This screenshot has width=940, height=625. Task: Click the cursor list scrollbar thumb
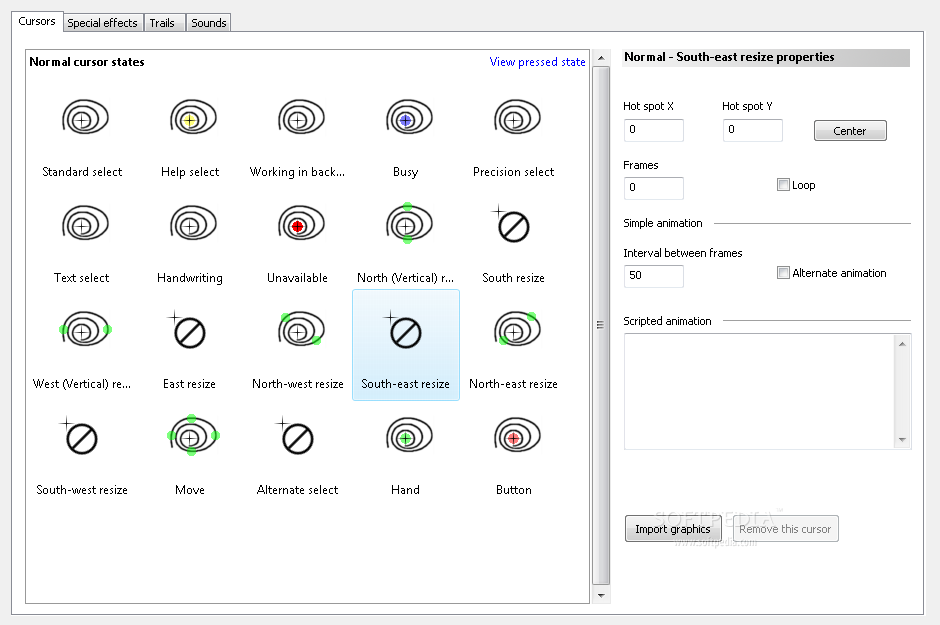[601, 325]
